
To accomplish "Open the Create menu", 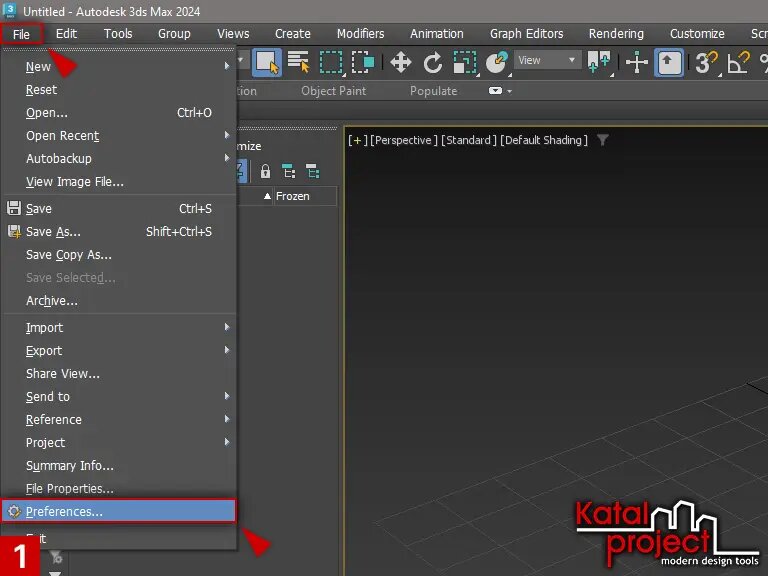I will pyautogui.click(x=292, y=33).
